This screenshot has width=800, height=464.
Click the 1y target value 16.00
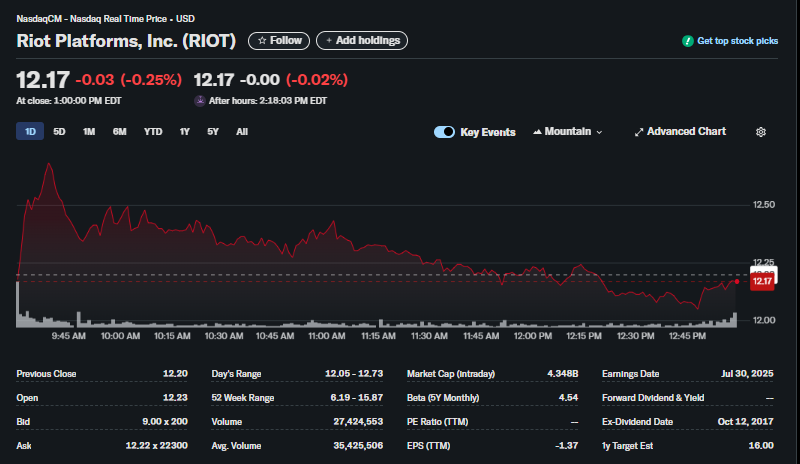(761, 446)
